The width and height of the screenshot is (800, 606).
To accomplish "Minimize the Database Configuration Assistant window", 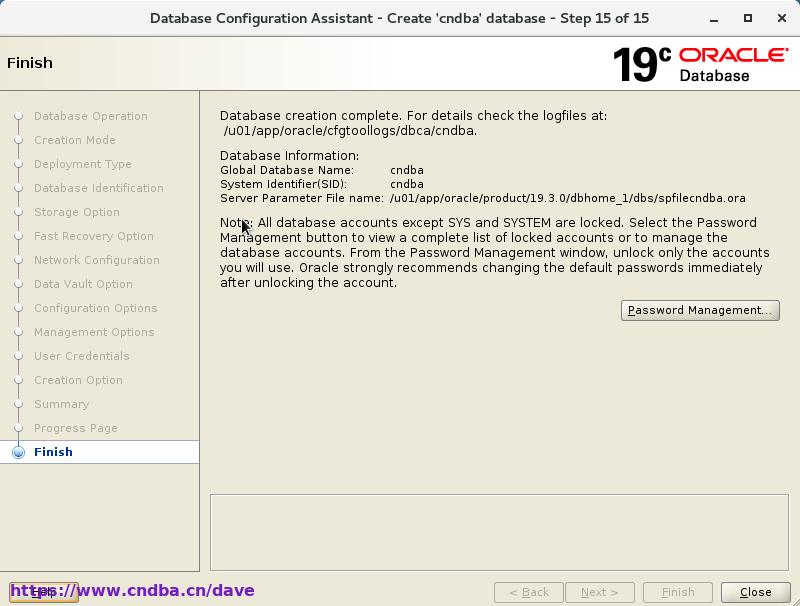I will click(714, 19).
